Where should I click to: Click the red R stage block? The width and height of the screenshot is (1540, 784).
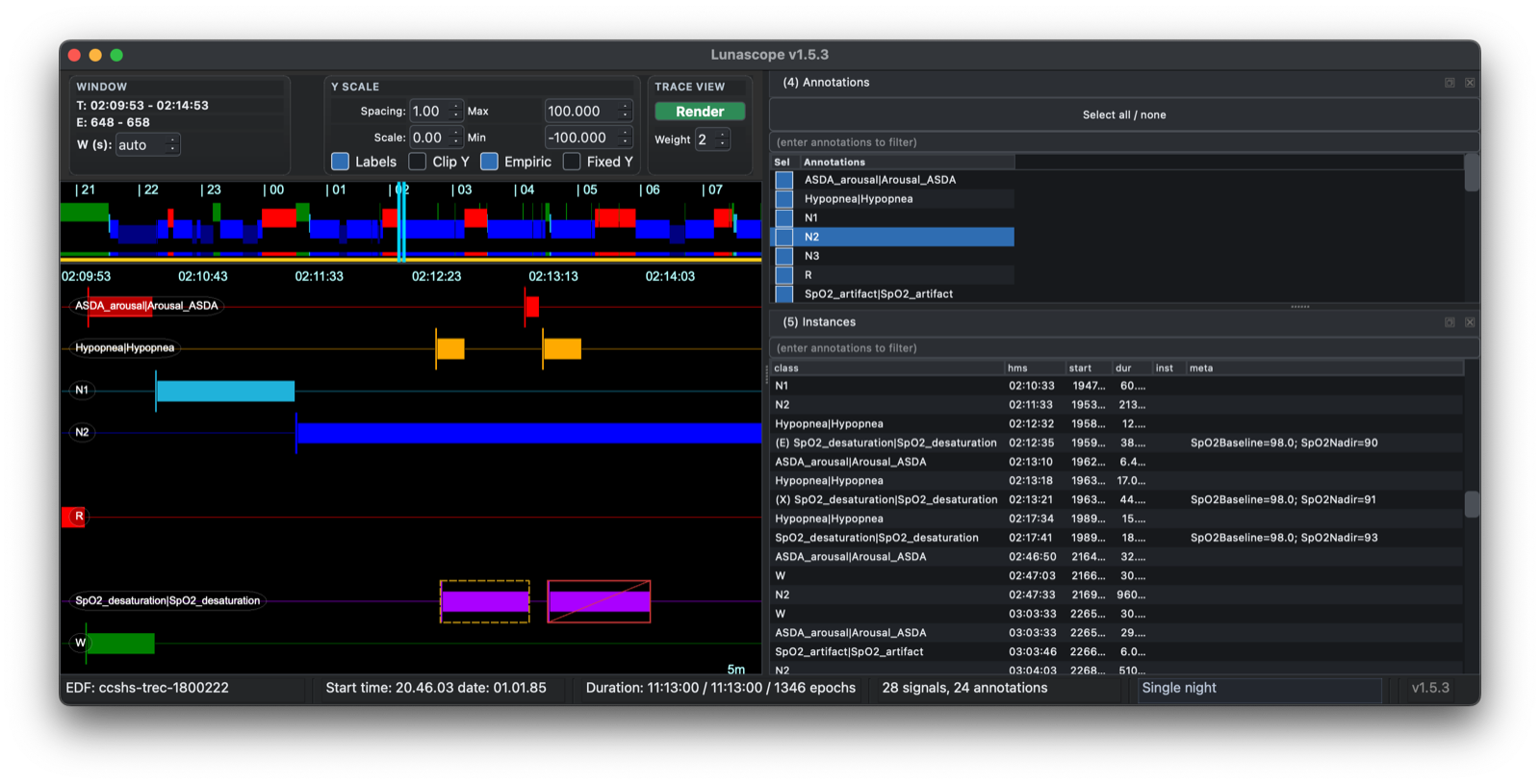coord(73,517)
